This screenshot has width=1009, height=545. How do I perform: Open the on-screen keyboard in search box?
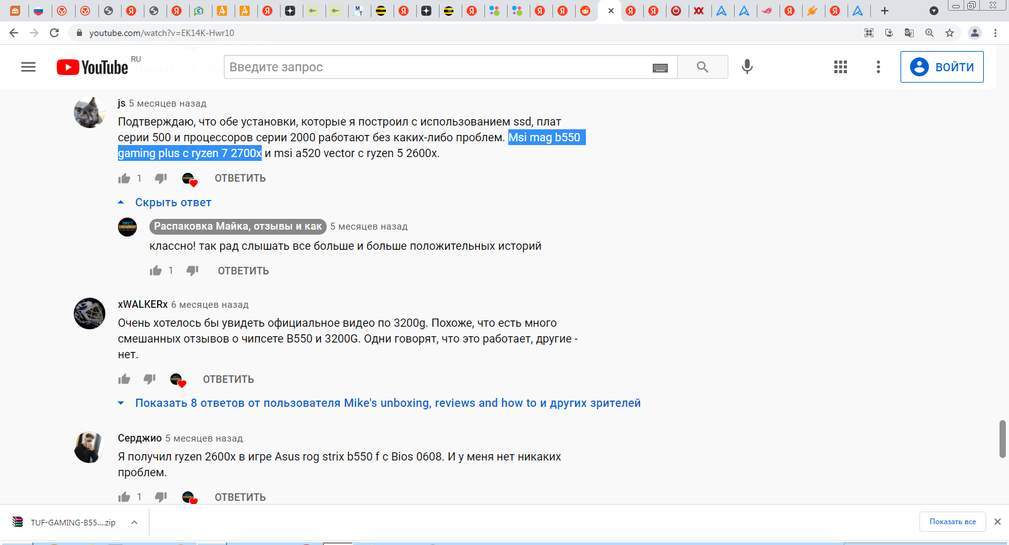(x=660, y=68)
